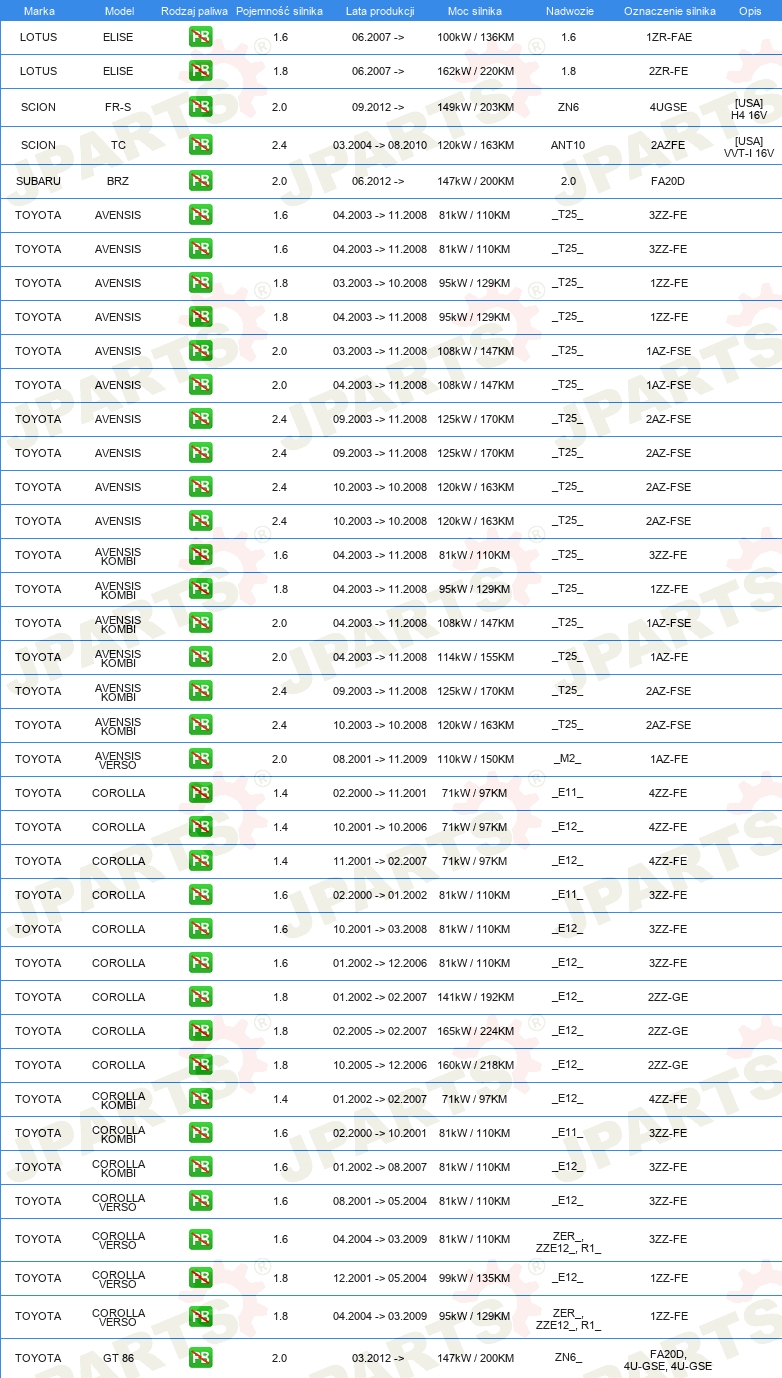
Task: Click the fuel type icon for Scion TC
Action: point(200,145)
